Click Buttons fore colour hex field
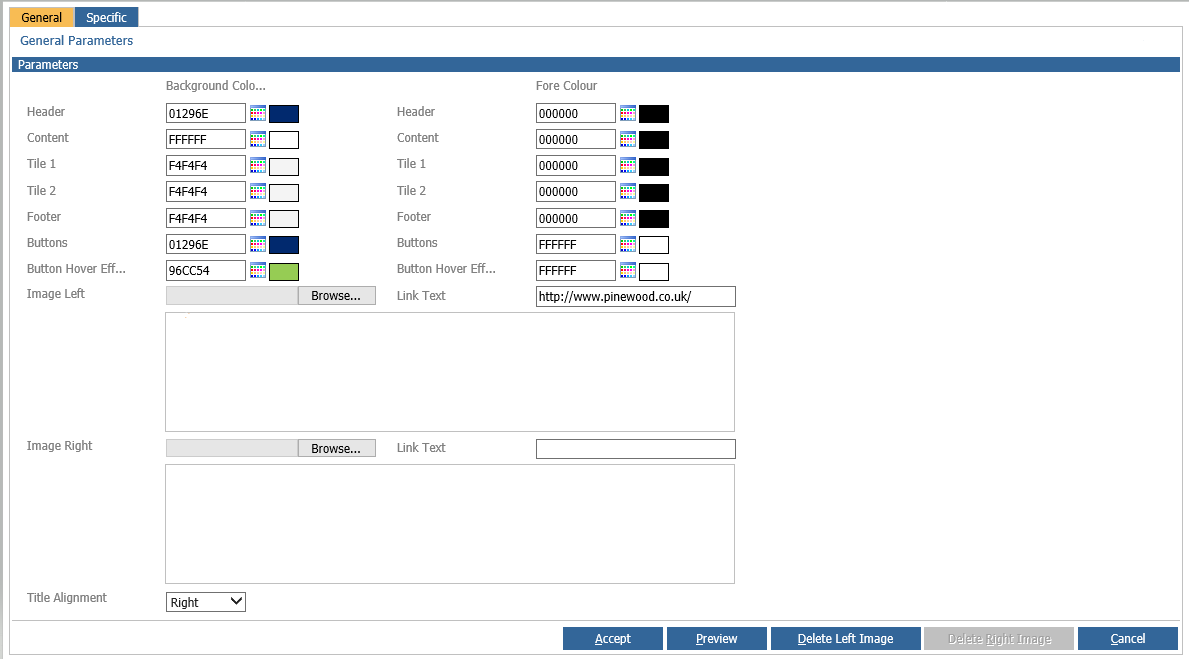This screenshot has height=659, width=1189. point(576,244)
